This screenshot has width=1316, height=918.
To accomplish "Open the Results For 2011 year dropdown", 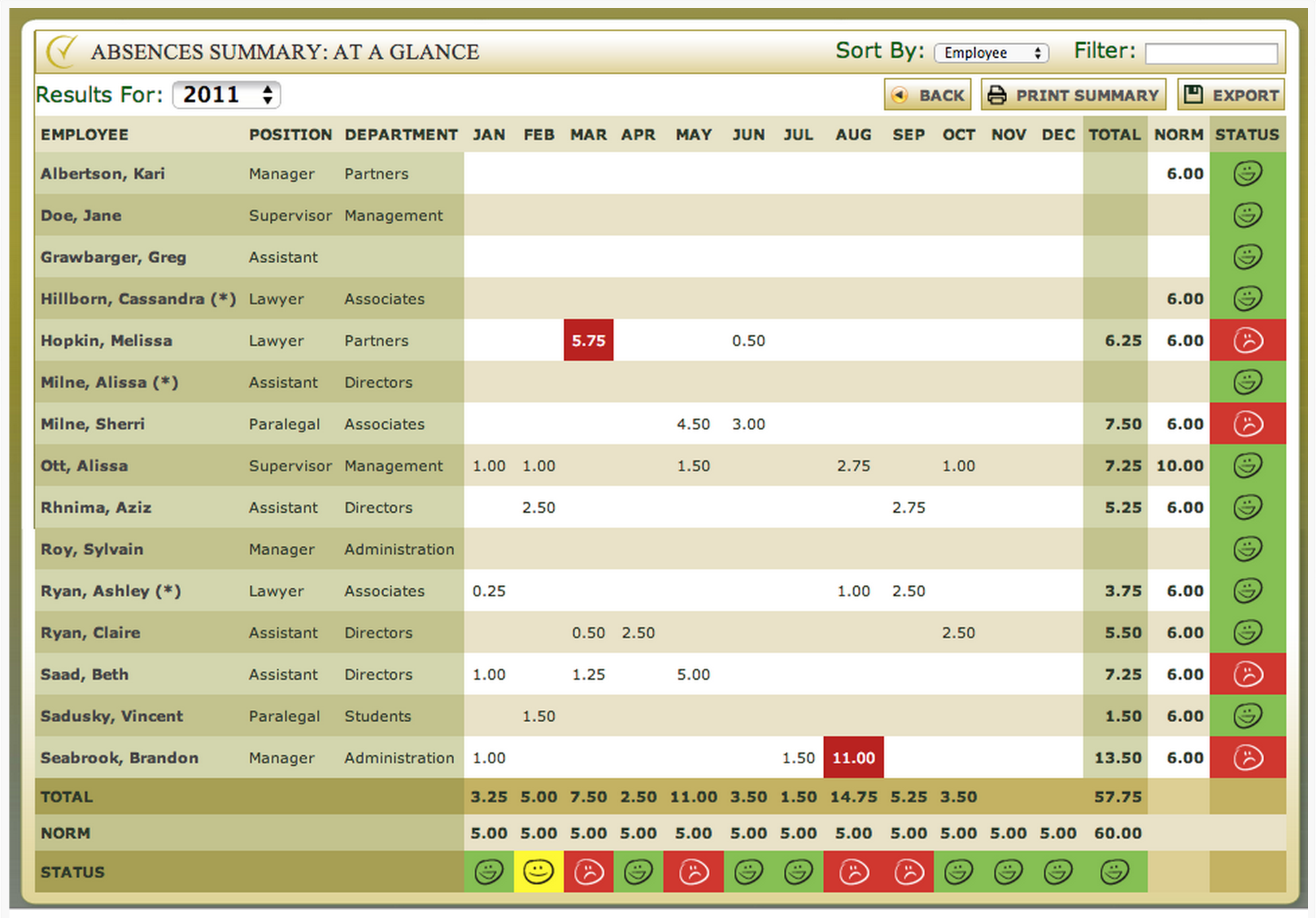I will click(226, 95).
